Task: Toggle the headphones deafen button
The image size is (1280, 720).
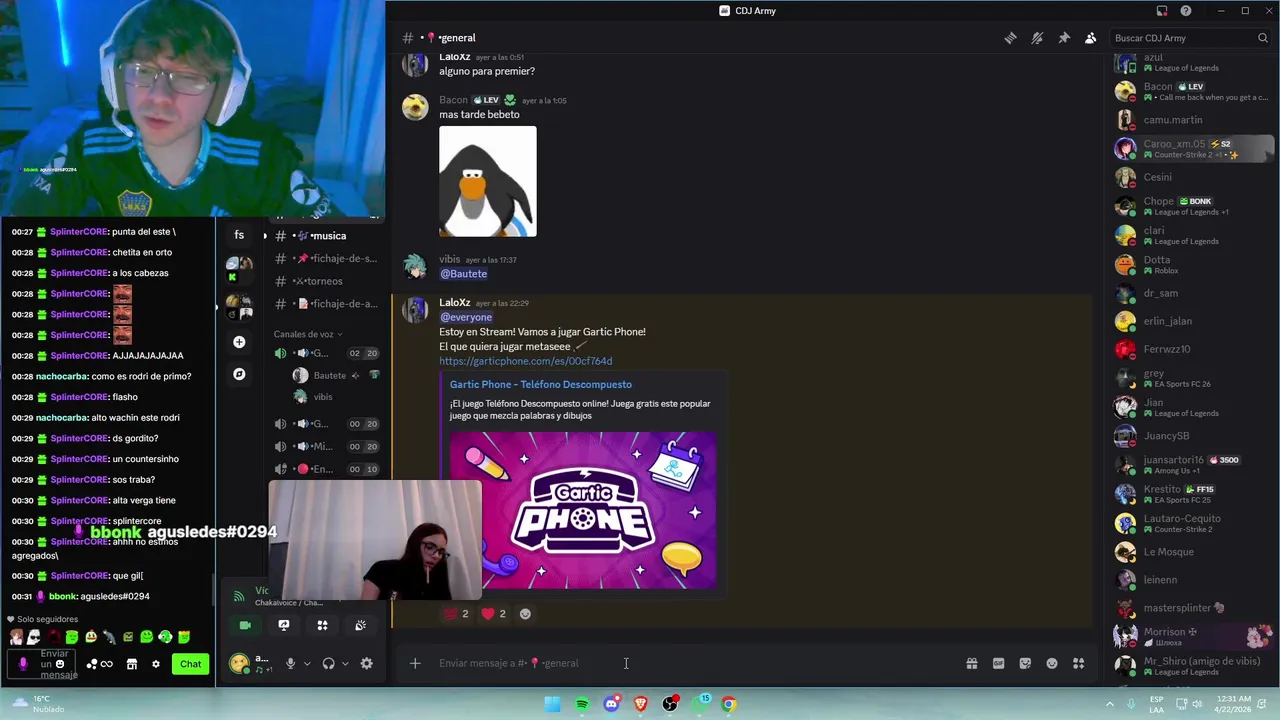Action: tap(328, 663)
